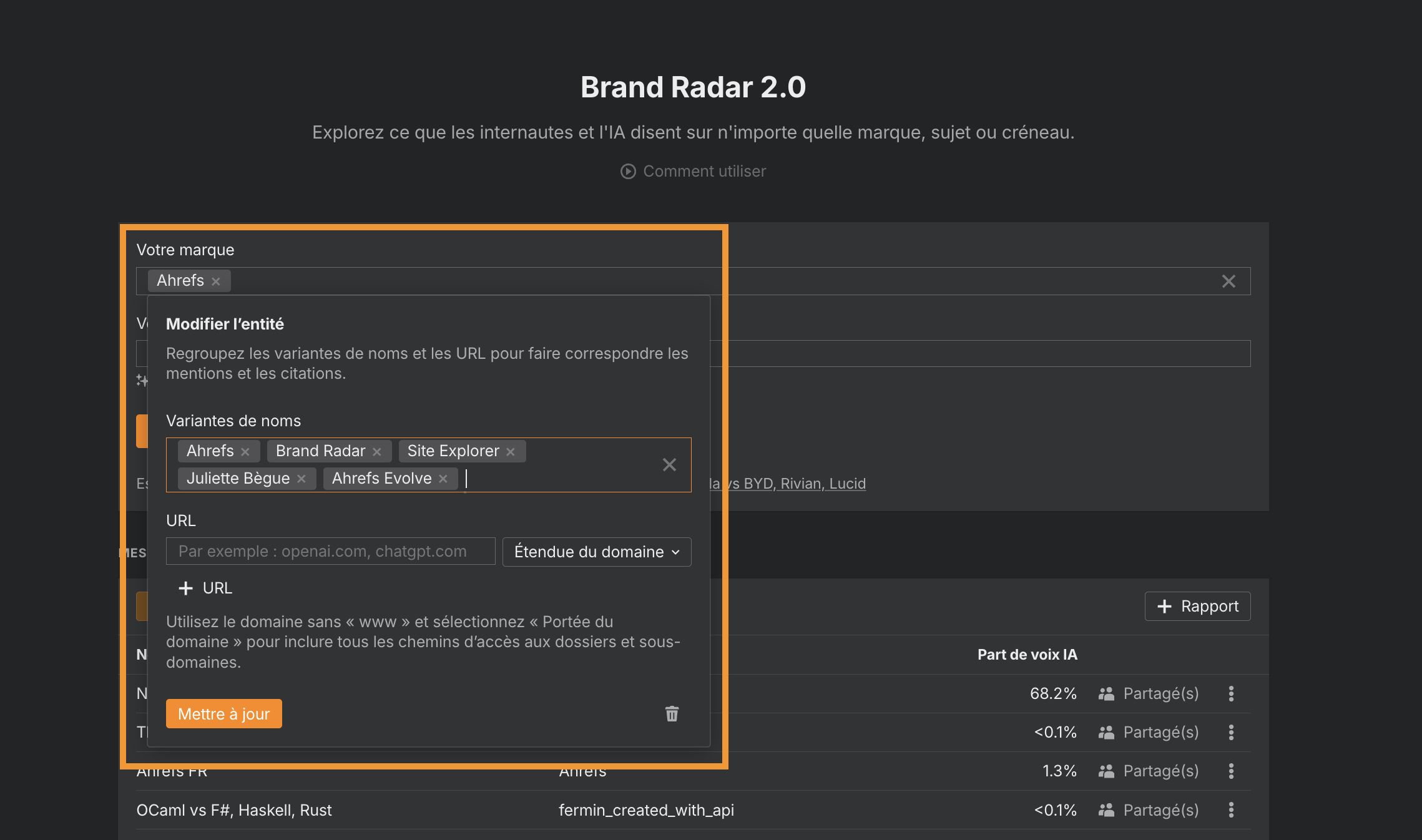The height and width of the screenshot is (840, 1422).
Task: Remove the Site Explorer name variant
Action: pyautogui.click(x=511, y=451)
